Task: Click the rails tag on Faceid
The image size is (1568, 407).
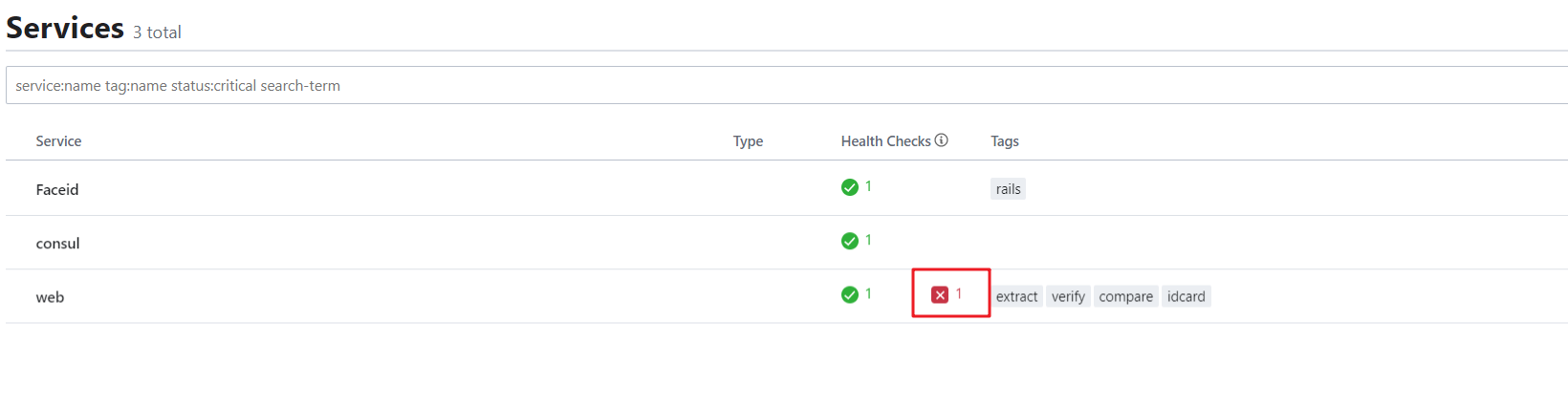Action: coord(1008,189)
